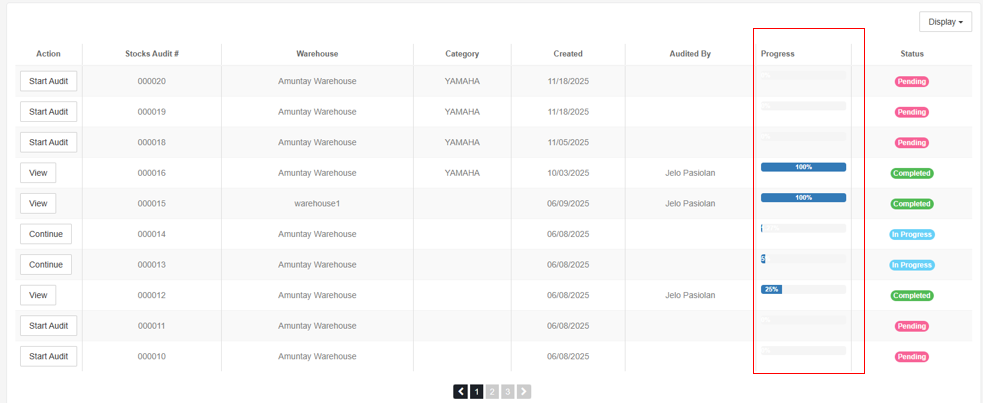
Task: View stocks audit 000016
Action: point(38,173)
